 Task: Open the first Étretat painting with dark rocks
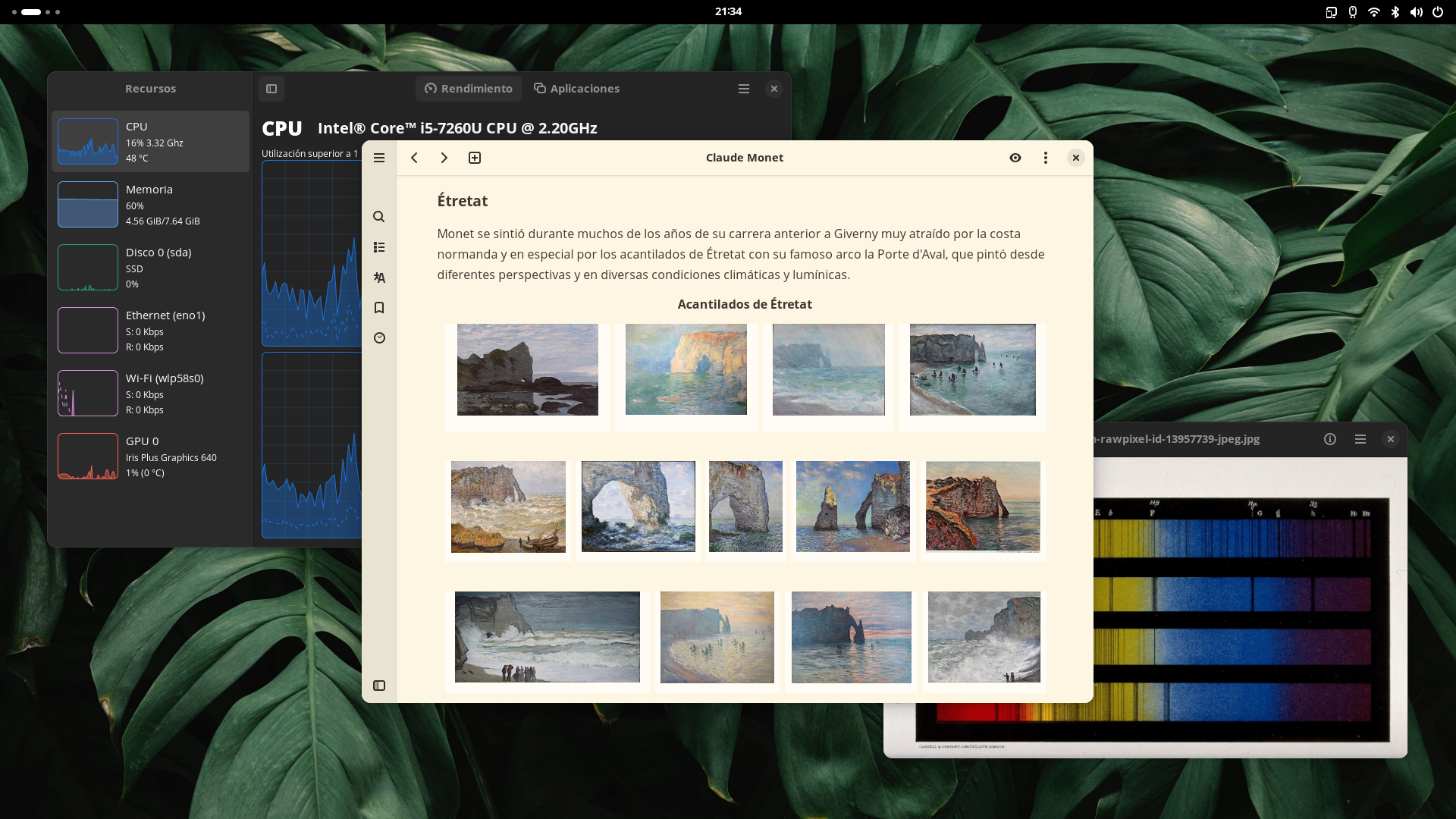point(528,370)
